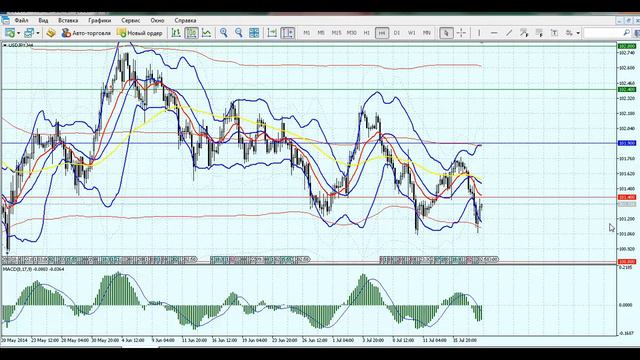This screenshot has width=640, height=360.
Task: Open the Сервис menu
Action: pyautogui.click(x=131, y=20)
